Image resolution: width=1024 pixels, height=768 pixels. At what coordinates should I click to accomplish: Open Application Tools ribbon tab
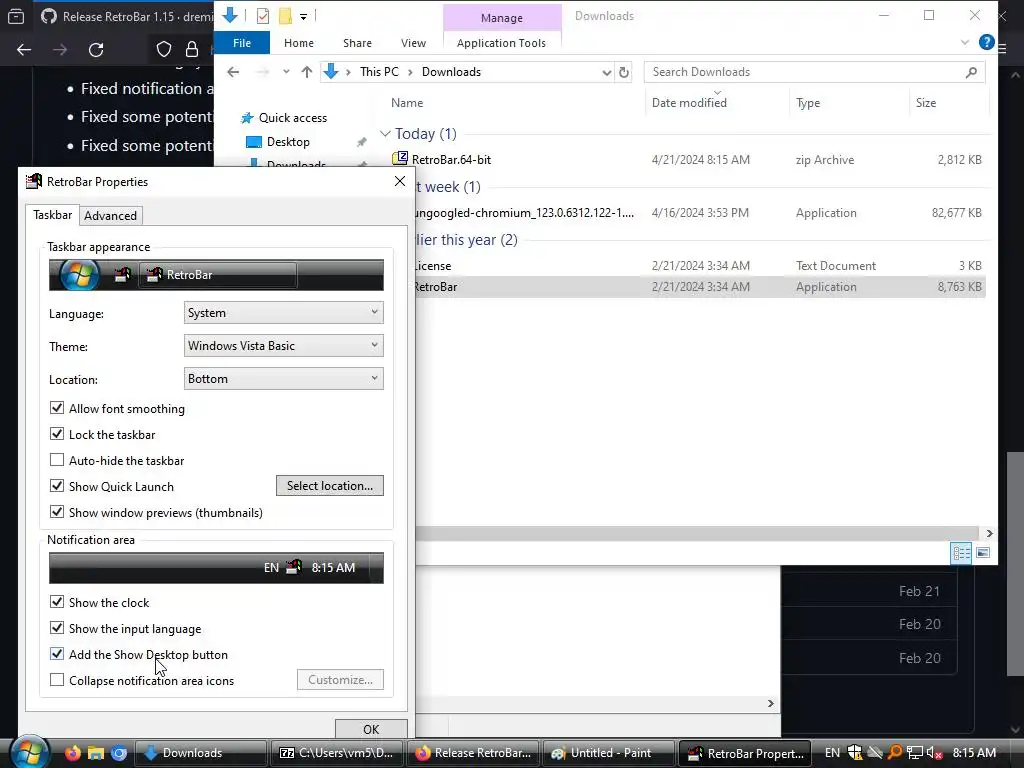click(x=501, y=43)
